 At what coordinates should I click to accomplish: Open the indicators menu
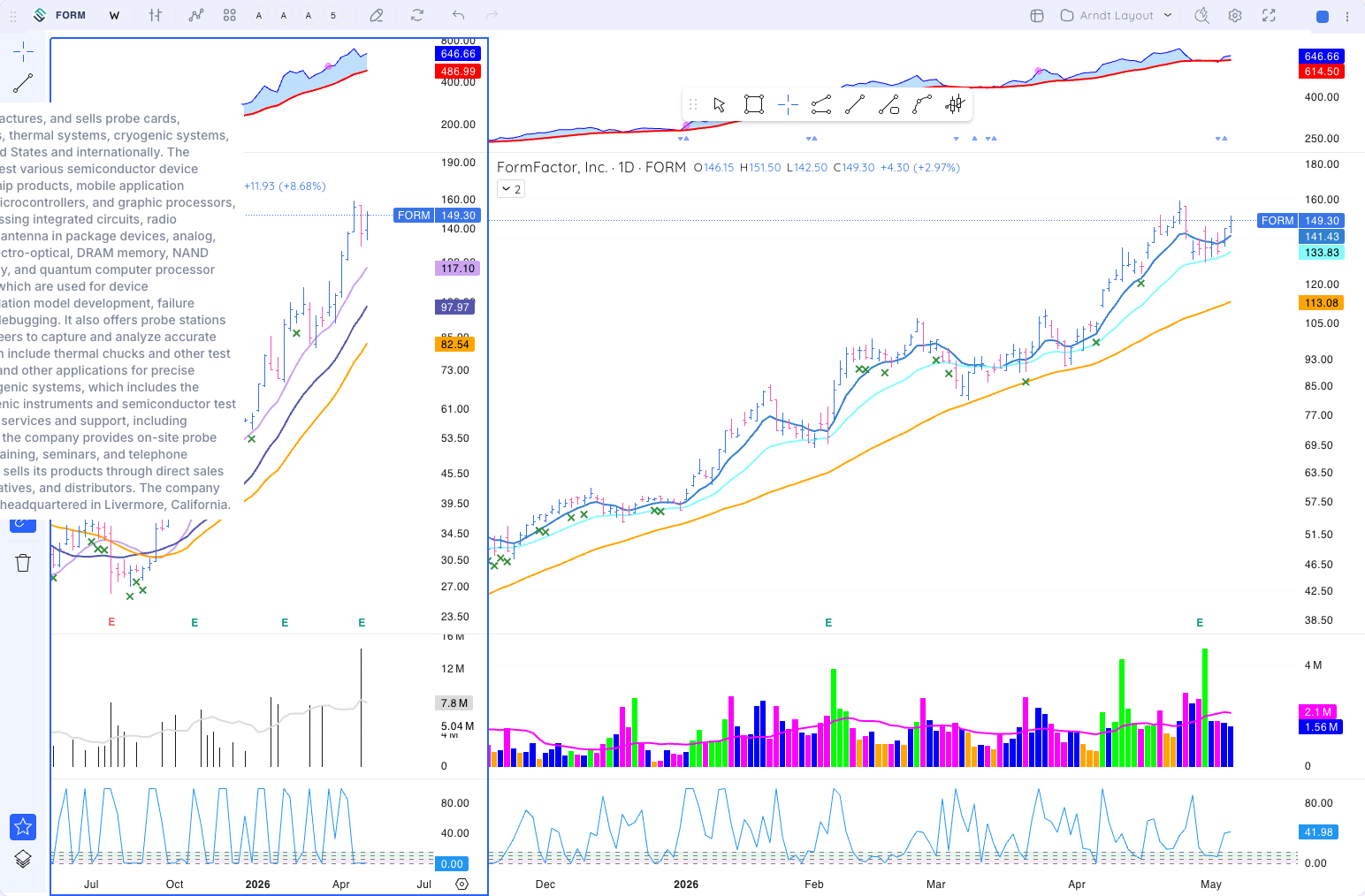coord(196,15)
